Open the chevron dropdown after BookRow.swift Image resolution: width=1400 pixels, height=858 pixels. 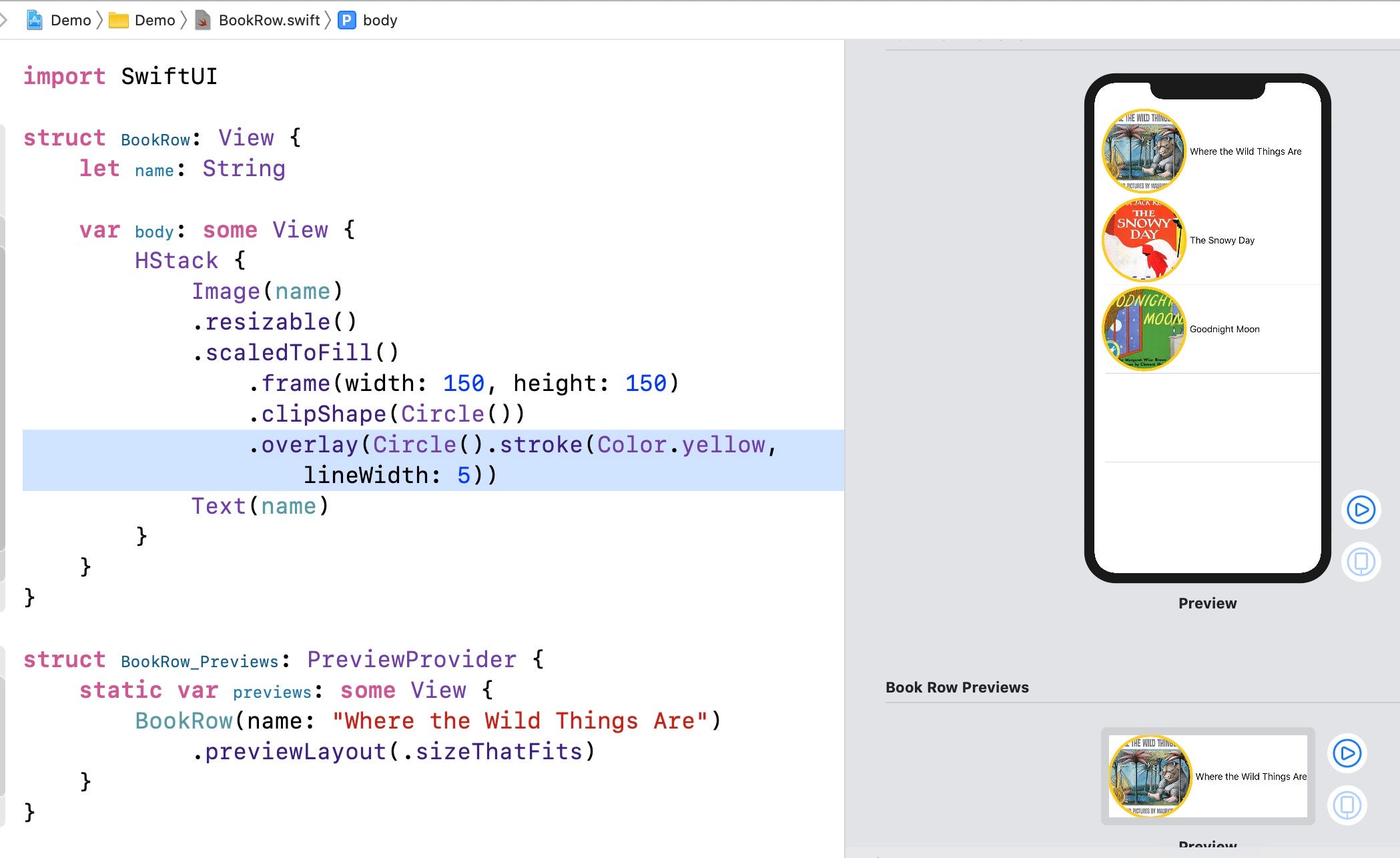pos(326,20)
